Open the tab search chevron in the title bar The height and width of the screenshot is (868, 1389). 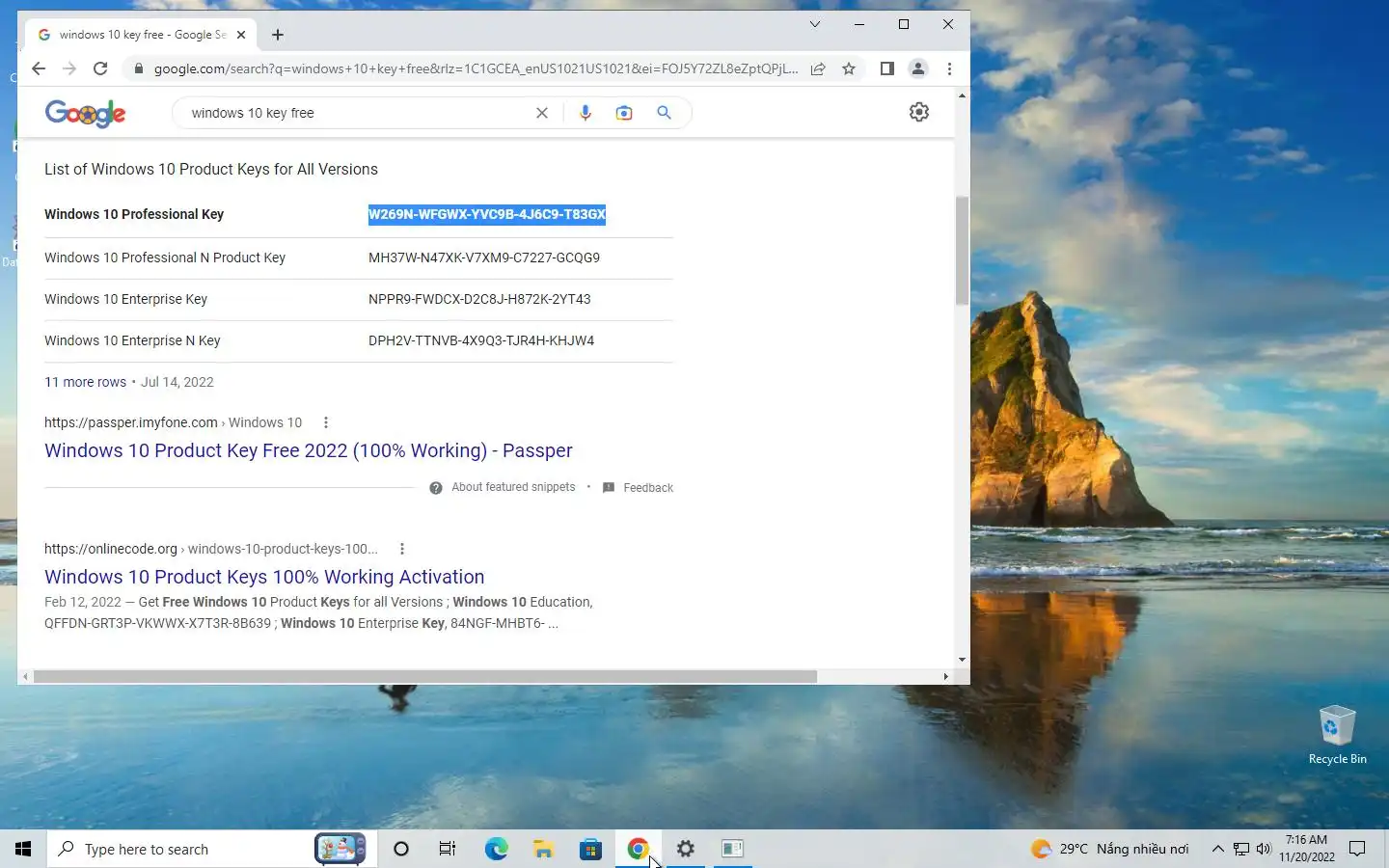(815, 24)
